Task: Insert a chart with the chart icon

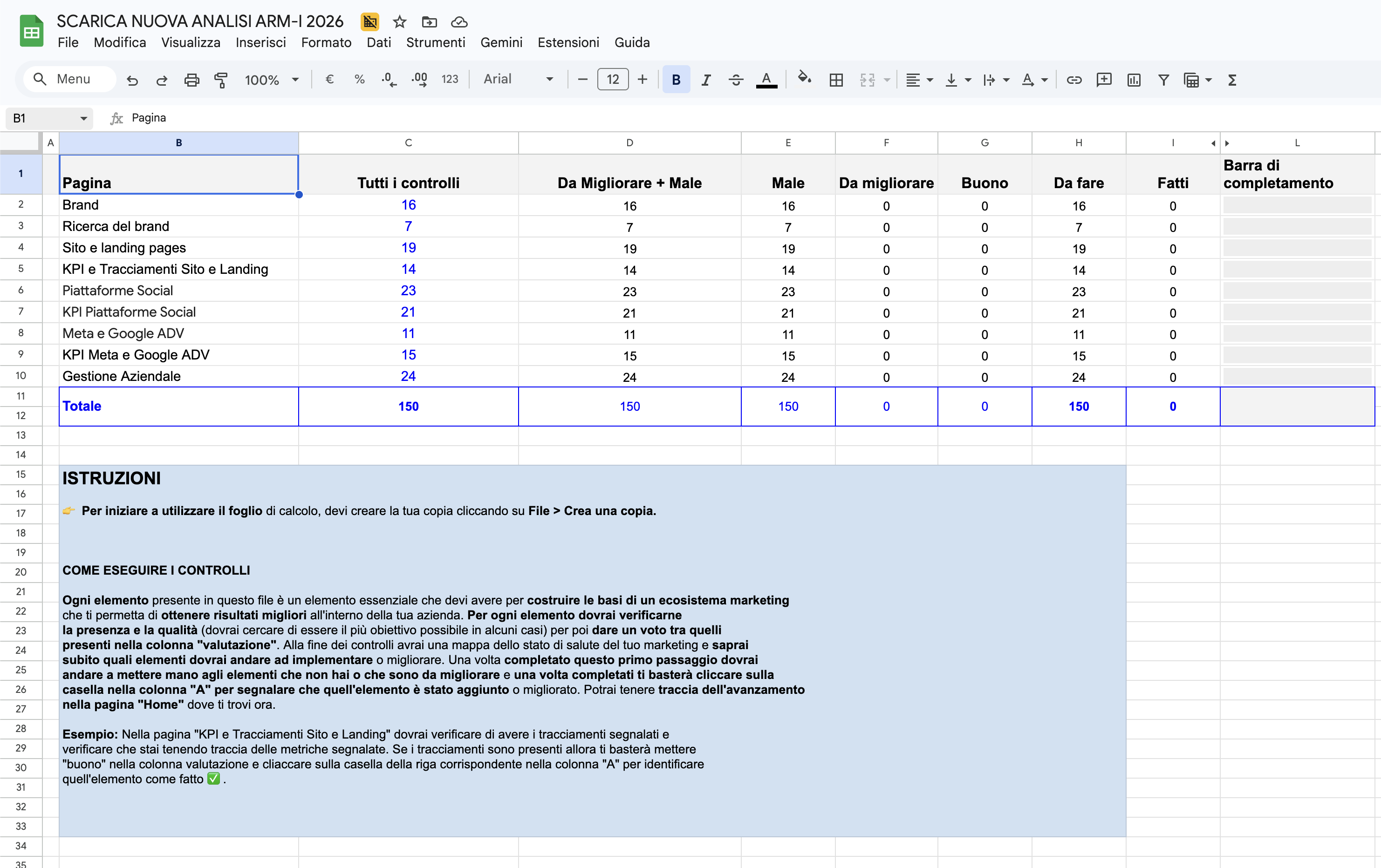Action: [1134, 80]
